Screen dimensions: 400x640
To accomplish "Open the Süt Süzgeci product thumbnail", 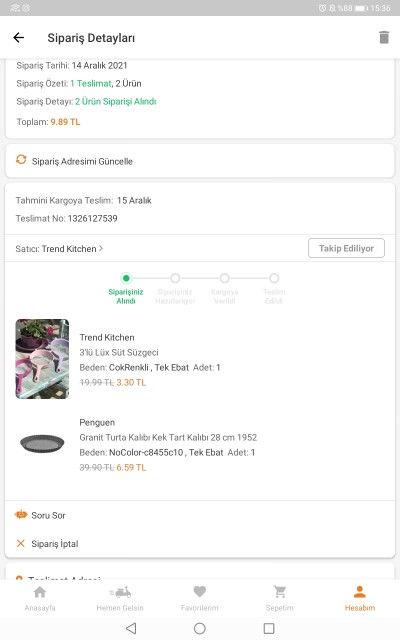I will tap(42, 359).
